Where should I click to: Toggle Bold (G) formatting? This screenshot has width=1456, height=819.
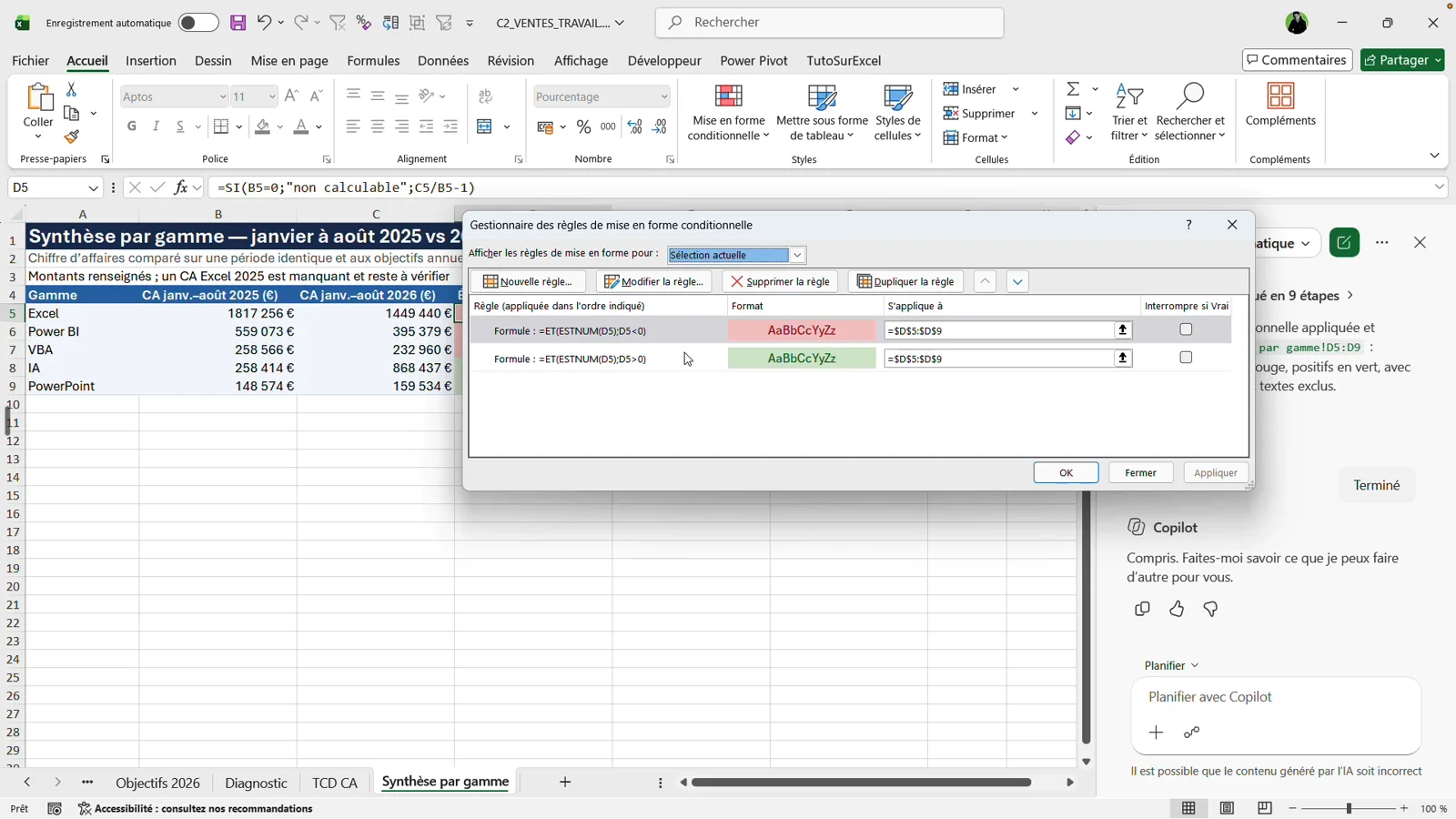[x=132, y=126]
